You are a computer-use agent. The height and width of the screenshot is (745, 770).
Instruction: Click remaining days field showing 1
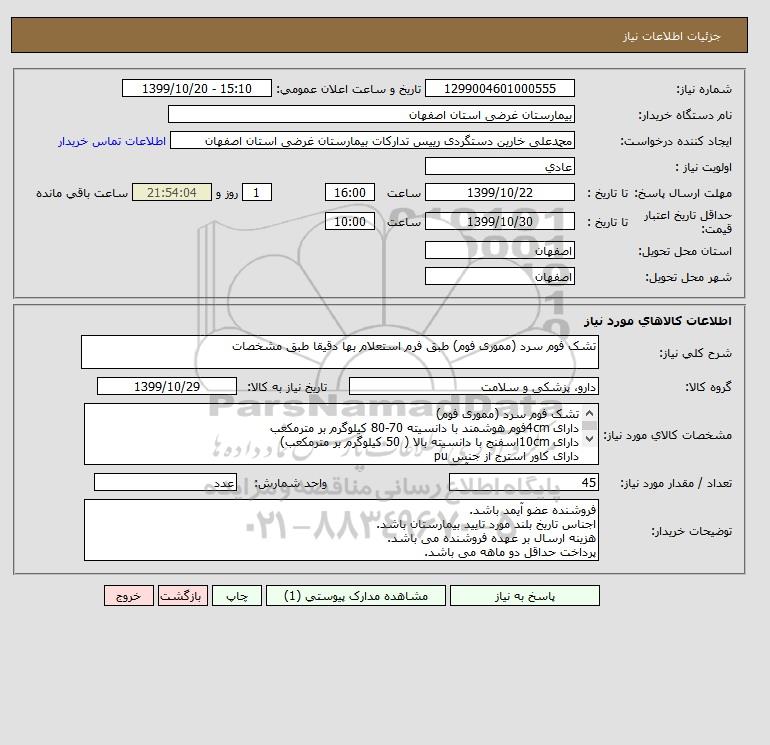(x=256, y=193)
